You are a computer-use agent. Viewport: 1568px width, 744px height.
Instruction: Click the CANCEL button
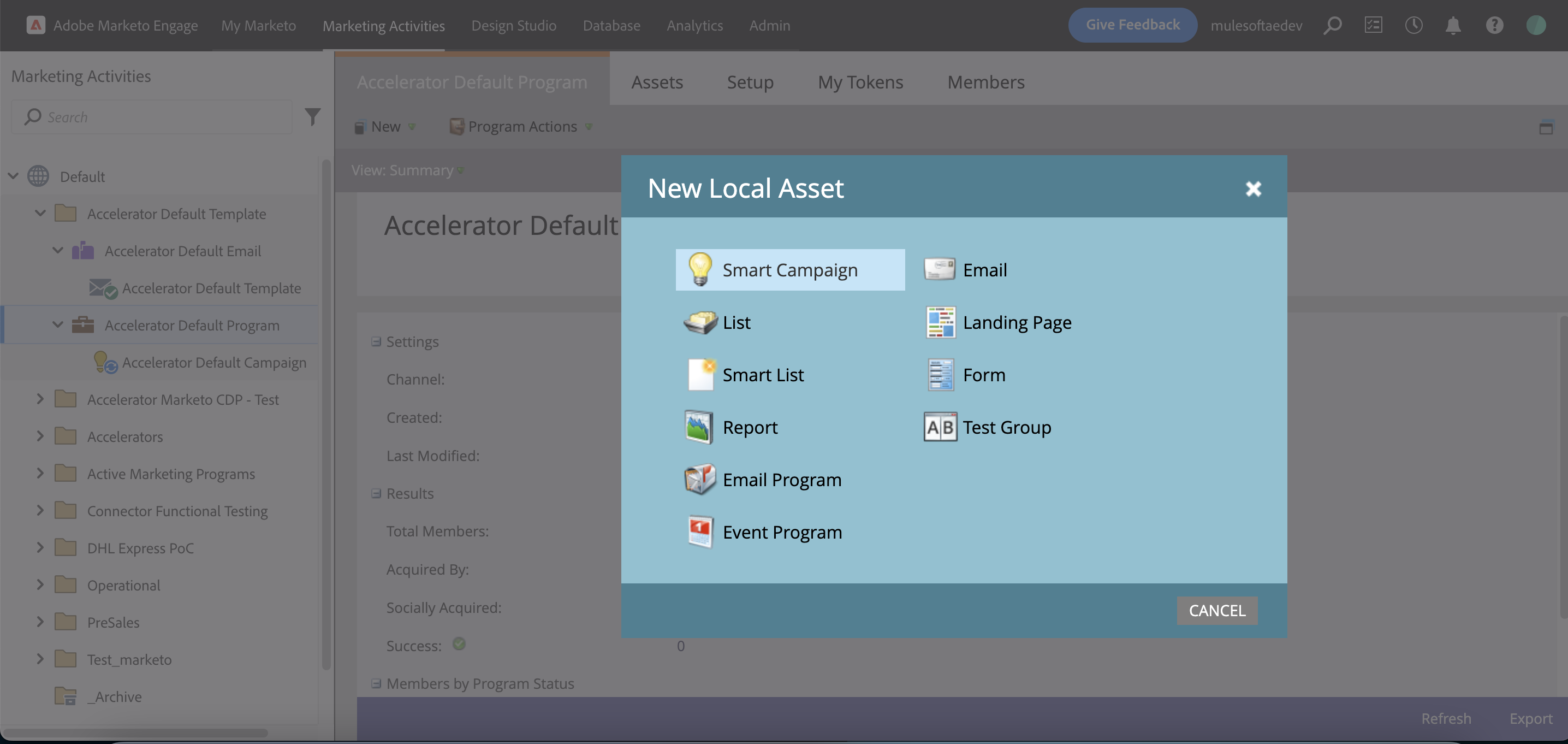tap(1217, 610)
